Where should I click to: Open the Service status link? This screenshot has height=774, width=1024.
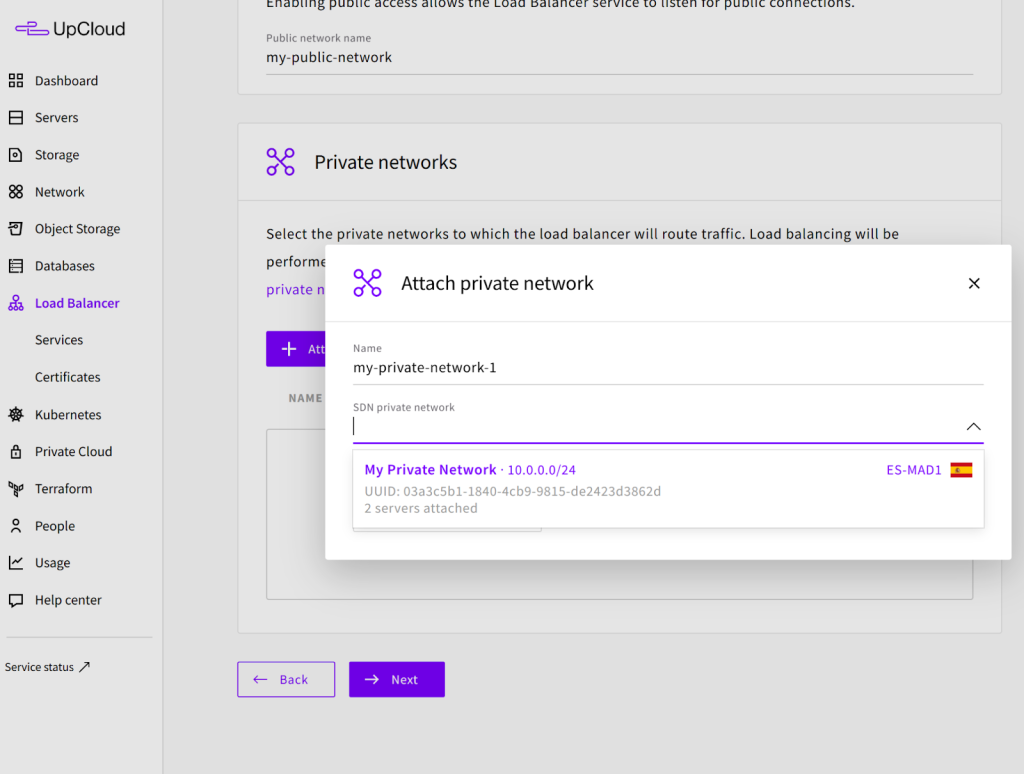click(47, 667)
